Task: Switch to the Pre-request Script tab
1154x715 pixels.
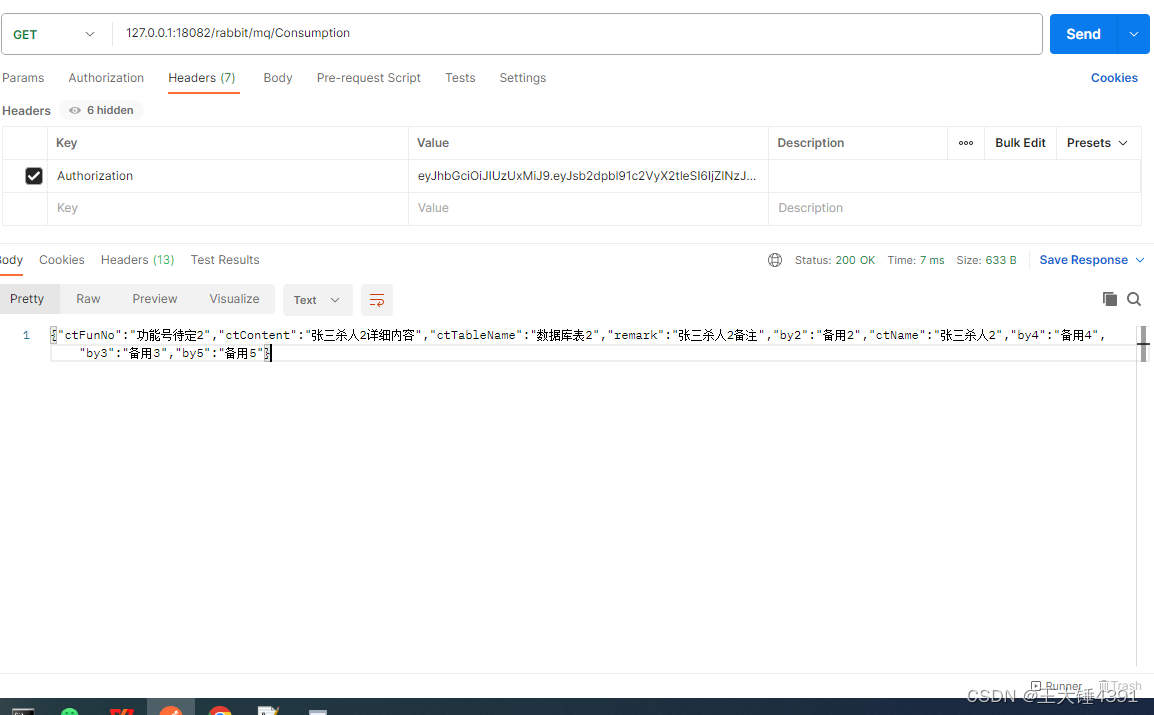Action: click(368, 77)
